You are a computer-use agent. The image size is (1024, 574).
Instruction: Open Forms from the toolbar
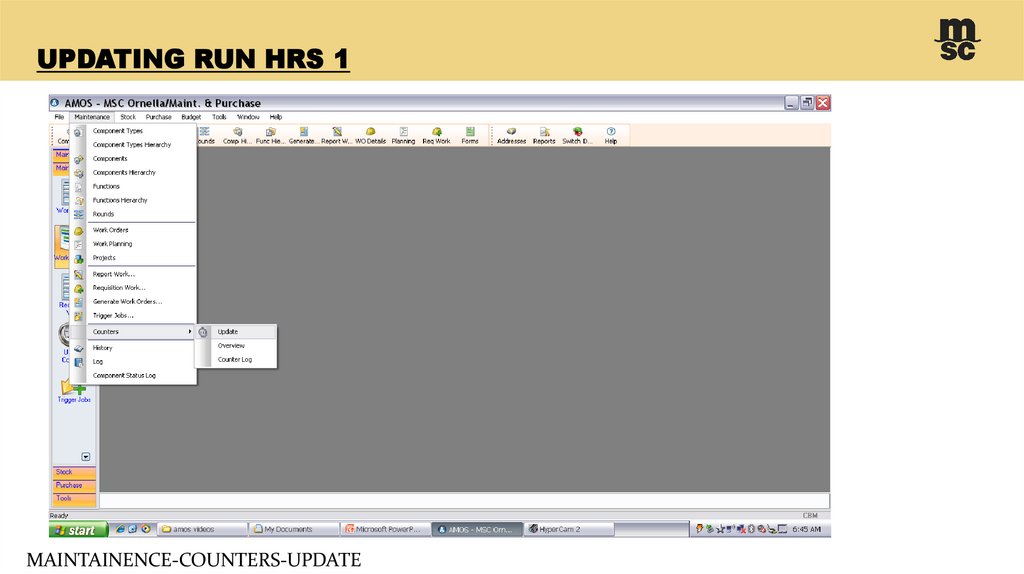tap(470, 136)
